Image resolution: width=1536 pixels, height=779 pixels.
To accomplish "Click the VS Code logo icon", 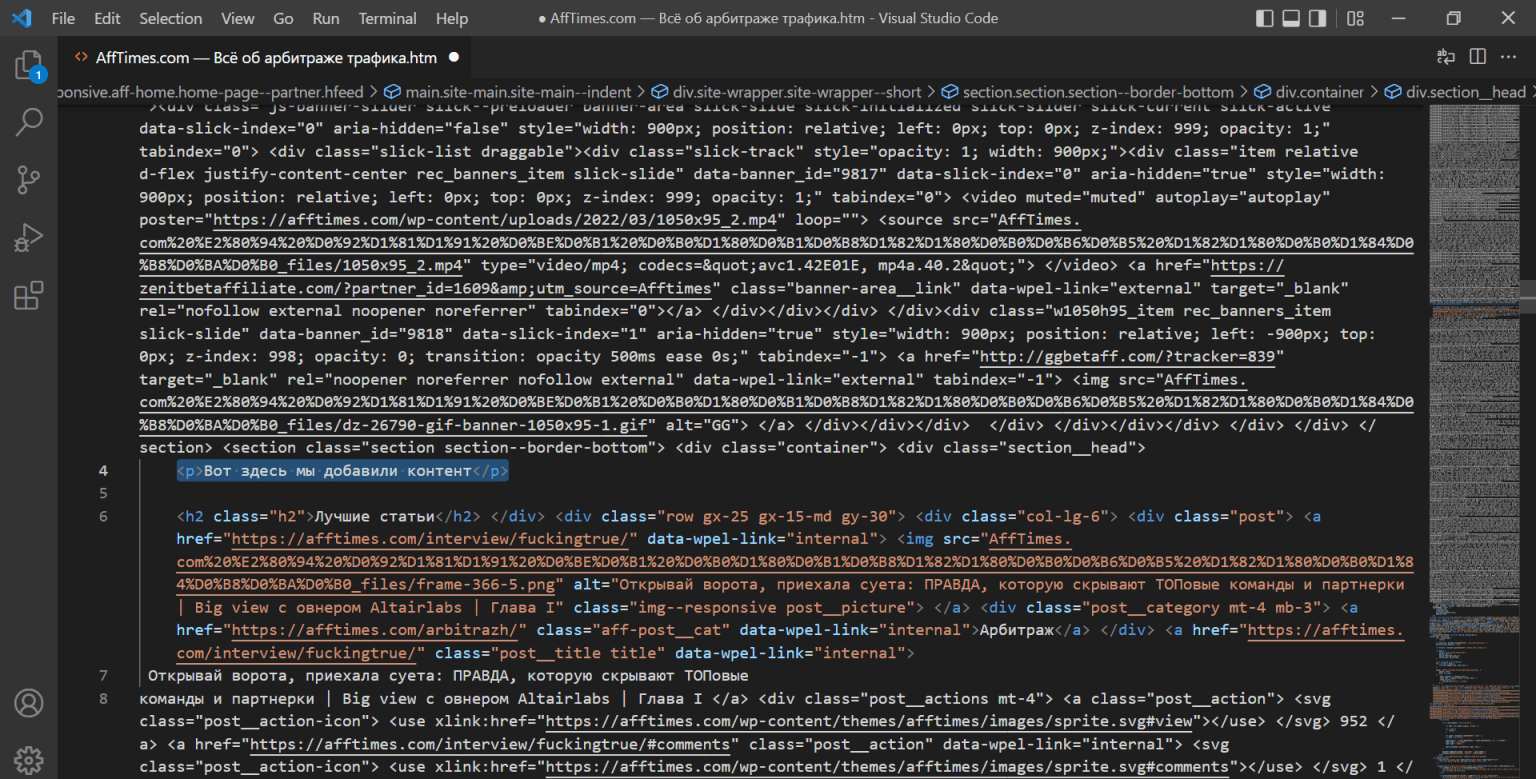I will (21, 18).
